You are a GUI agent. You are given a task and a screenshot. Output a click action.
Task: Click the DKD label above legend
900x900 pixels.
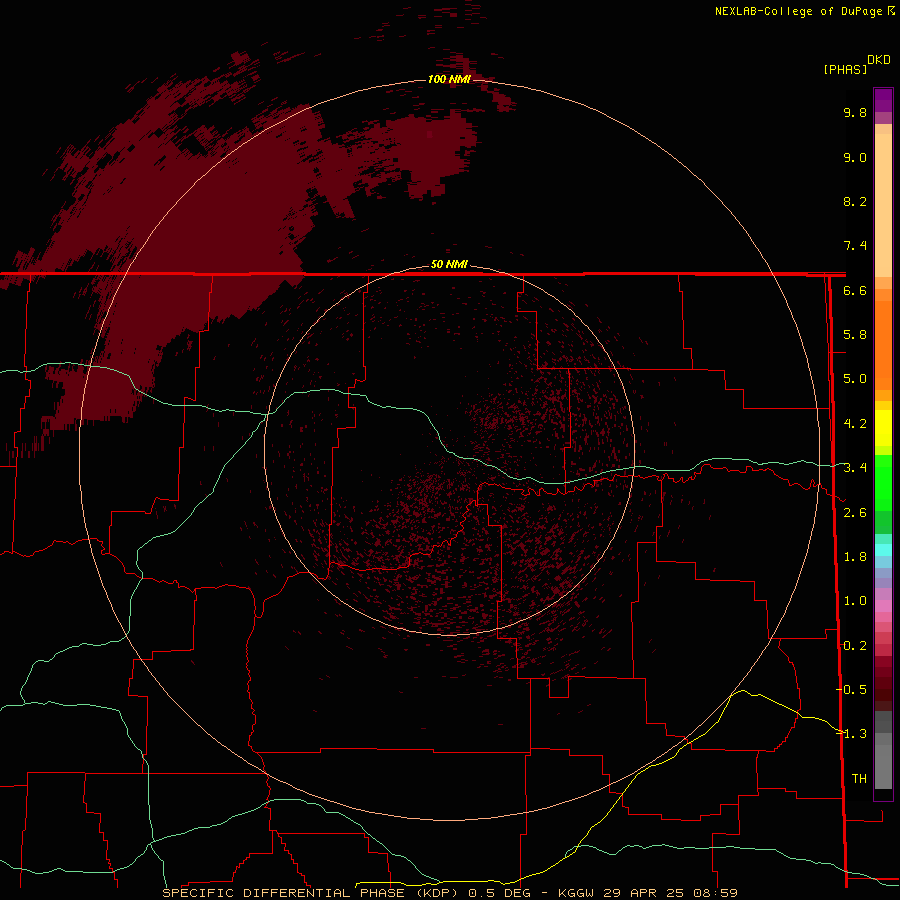[x=879, y=59]
